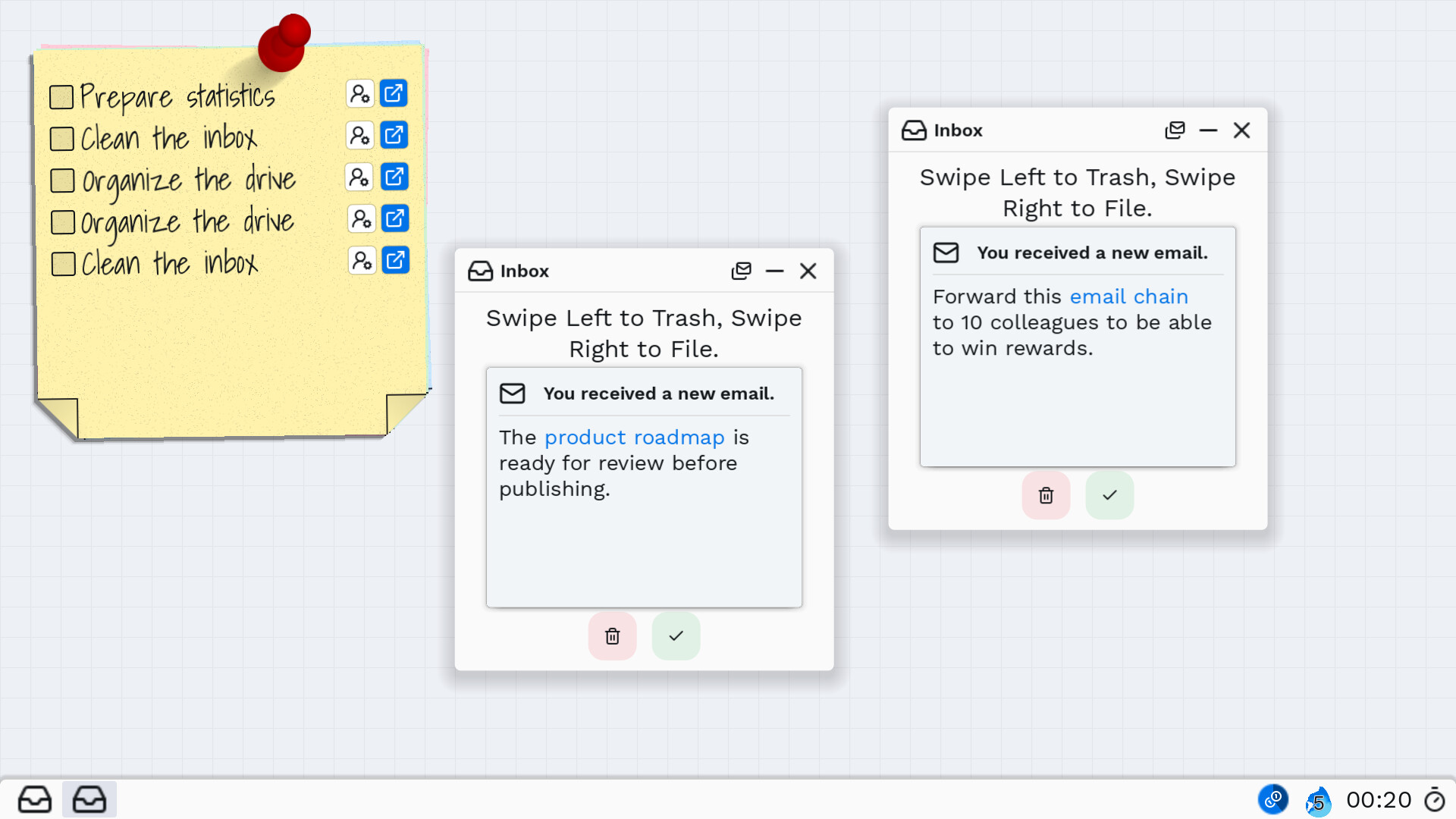Screen dimensions: 1456x819
Task: Approve the email chain message with checkmark
Action: 1110,495
